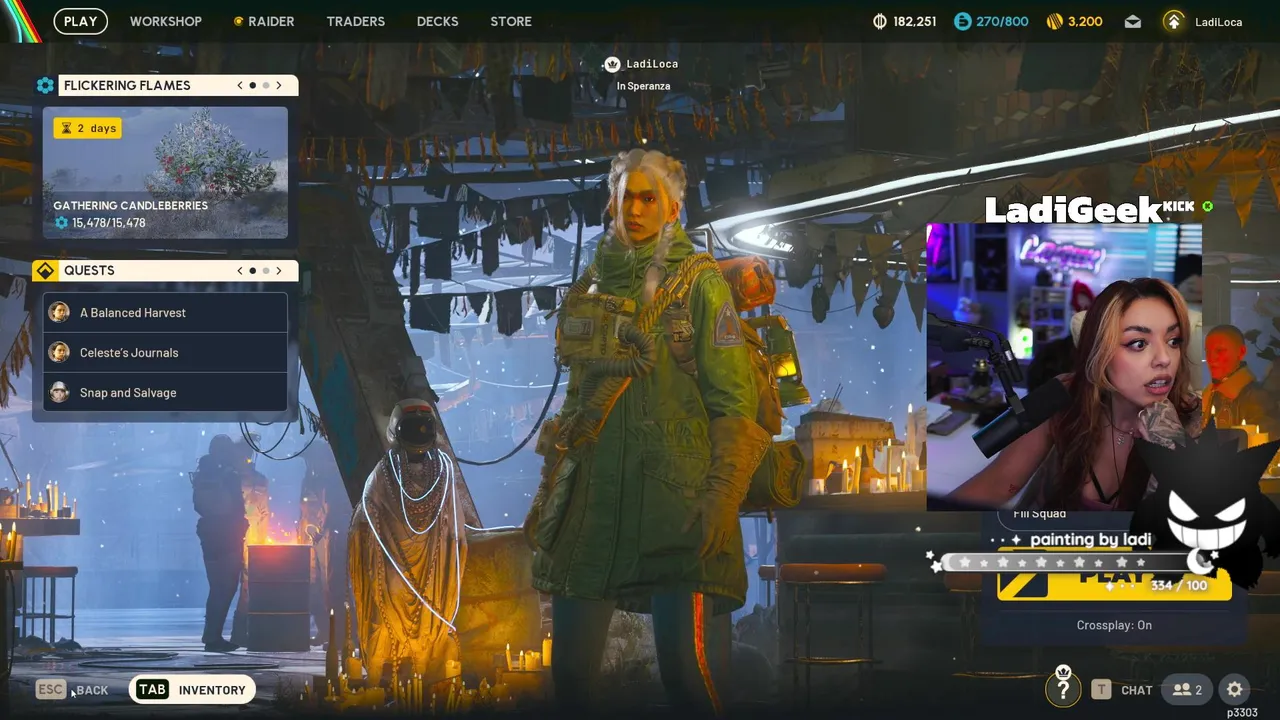
Task: Open the Chat button
Action: point(1122,690)
